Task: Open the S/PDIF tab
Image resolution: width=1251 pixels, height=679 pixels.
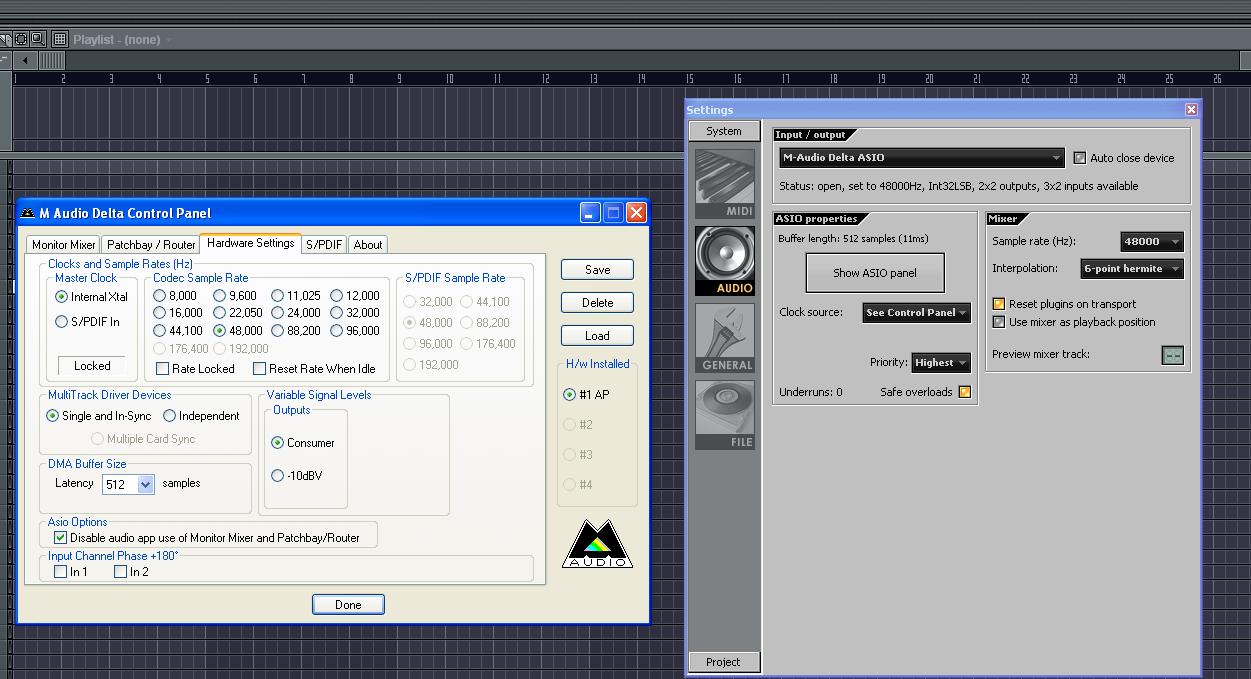Action: (324, 245)
